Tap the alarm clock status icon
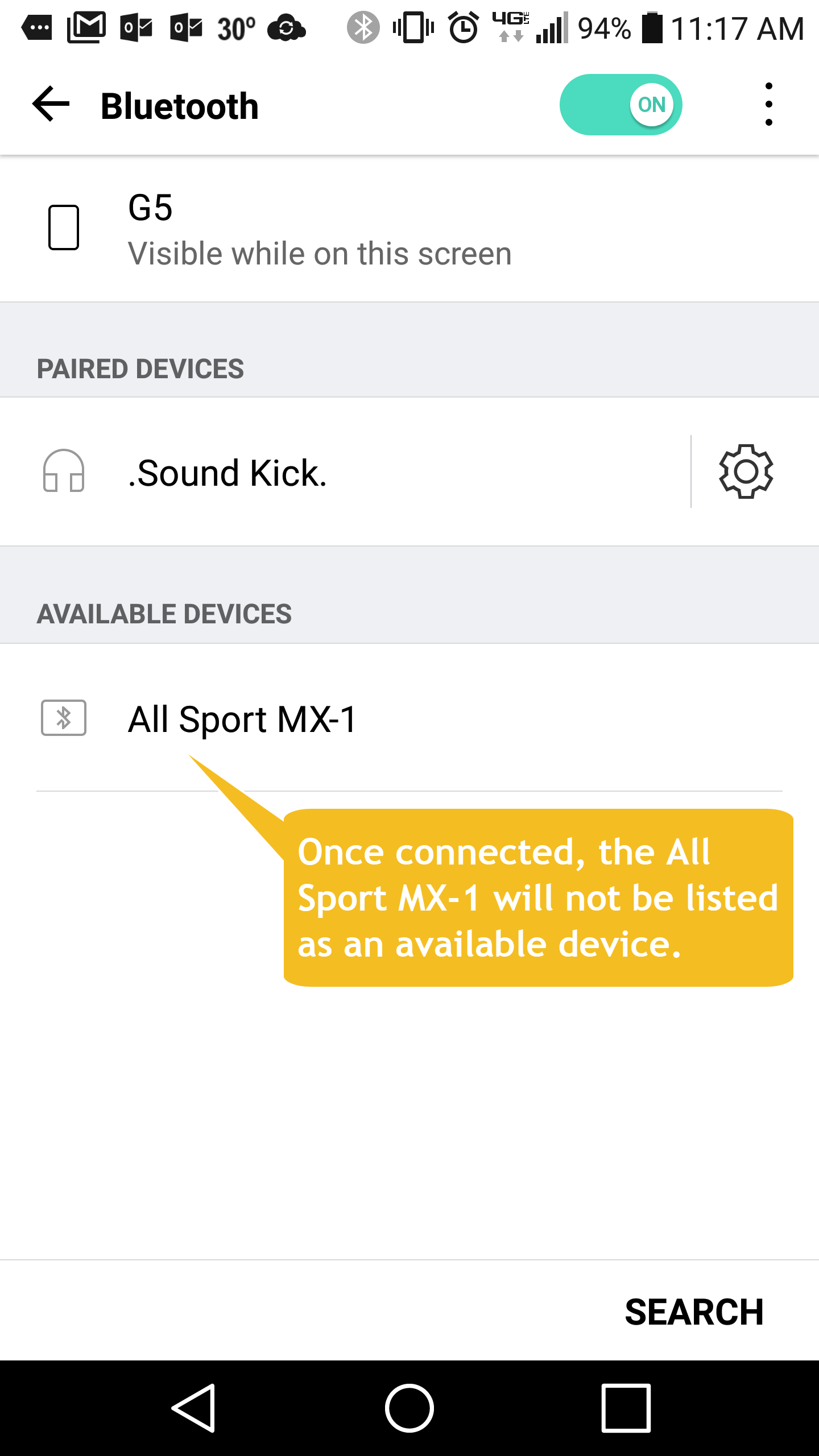This screenshot has height=1456, width=819. click(x=464, y=27)
